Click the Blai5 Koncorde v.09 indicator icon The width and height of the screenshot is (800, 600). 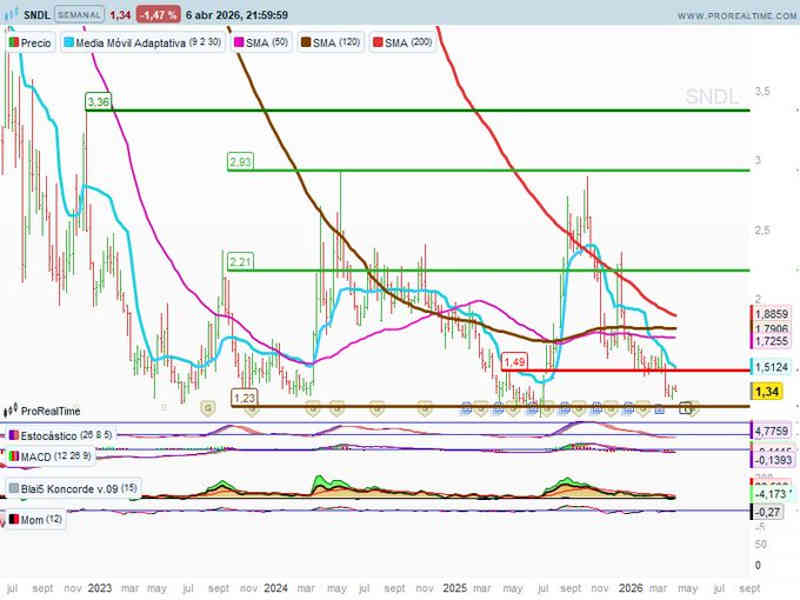(x=13, y=489)
